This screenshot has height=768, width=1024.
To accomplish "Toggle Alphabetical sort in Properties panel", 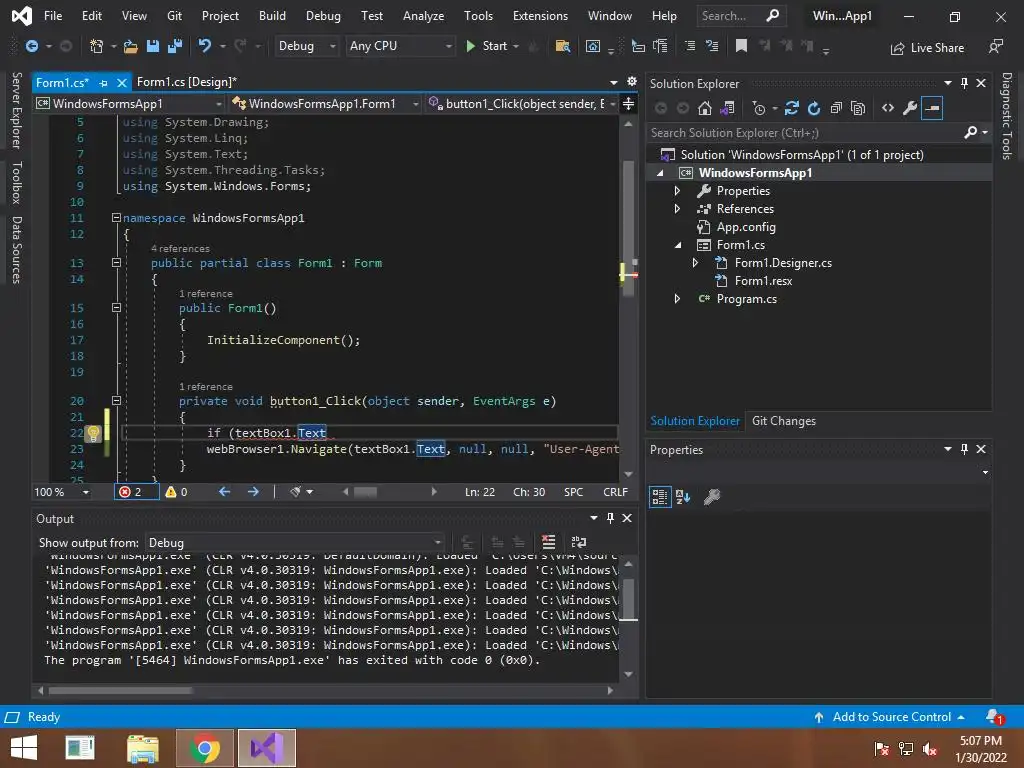I will (x=683, y=497).
